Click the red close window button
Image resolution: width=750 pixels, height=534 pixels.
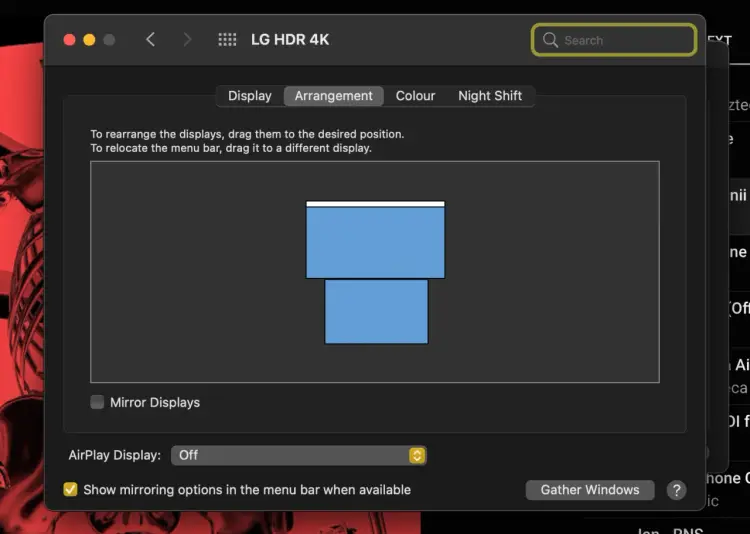click(x=69, y=40)
